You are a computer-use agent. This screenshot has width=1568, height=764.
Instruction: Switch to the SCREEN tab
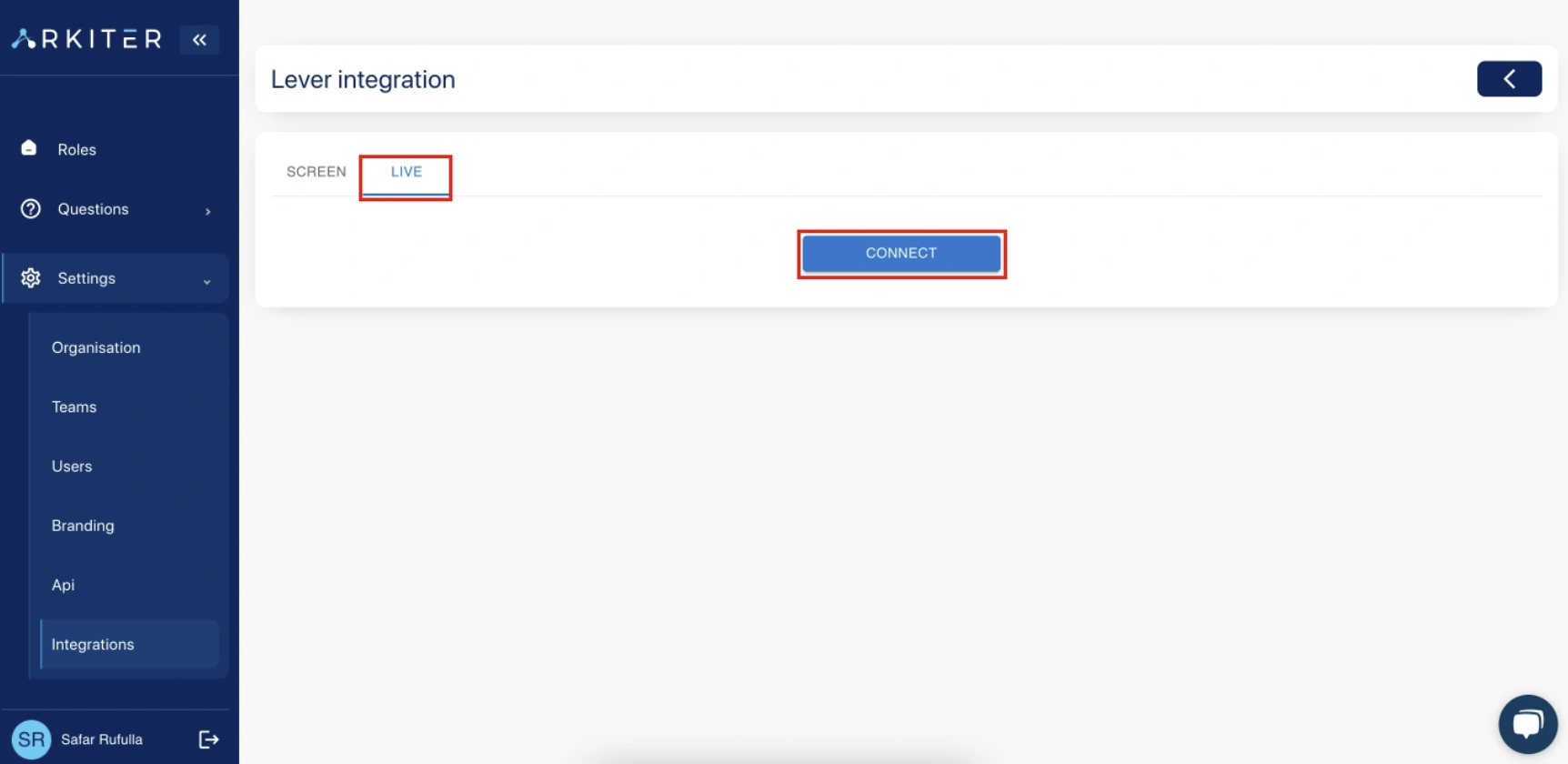tap(317, 172)
